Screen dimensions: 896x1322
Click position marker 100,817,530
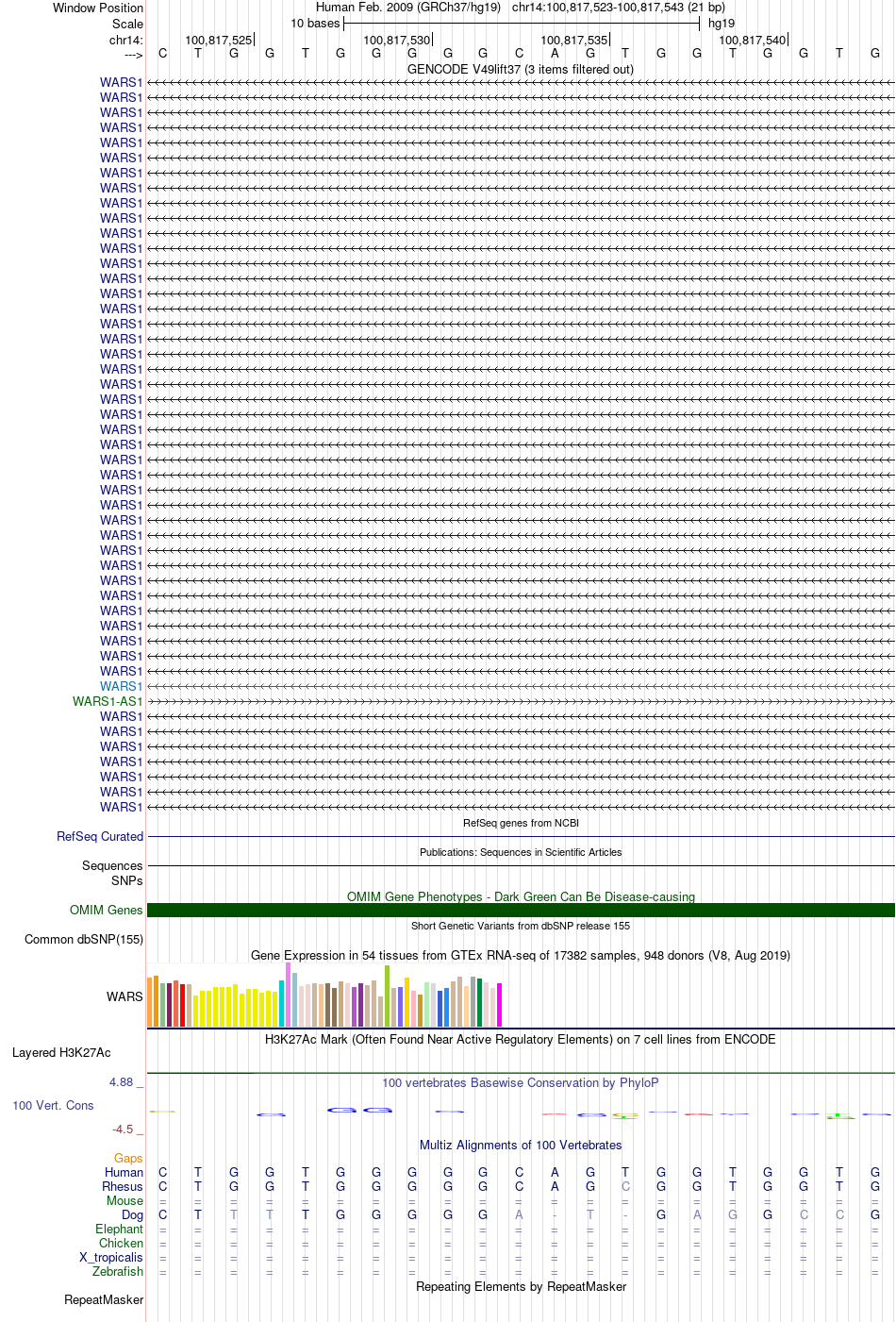click(397, 41)
